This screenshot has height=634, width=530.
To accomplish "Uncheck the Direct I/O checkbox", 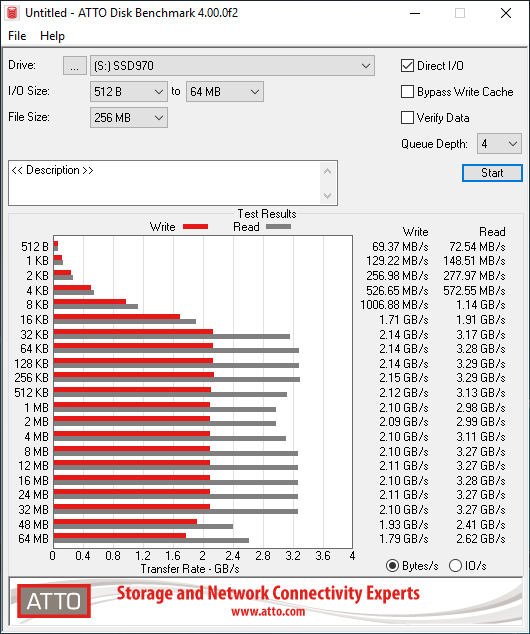I will [407, 66].
